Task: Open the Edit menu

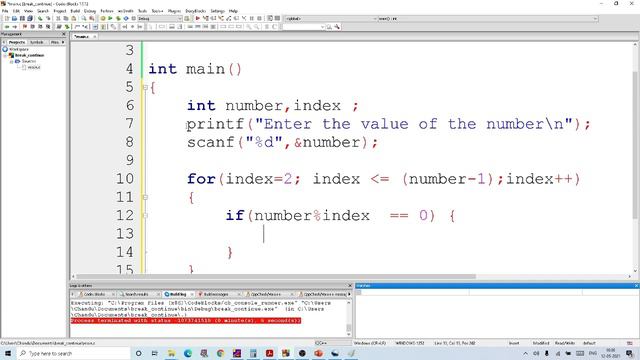Action: coord(16,11)
